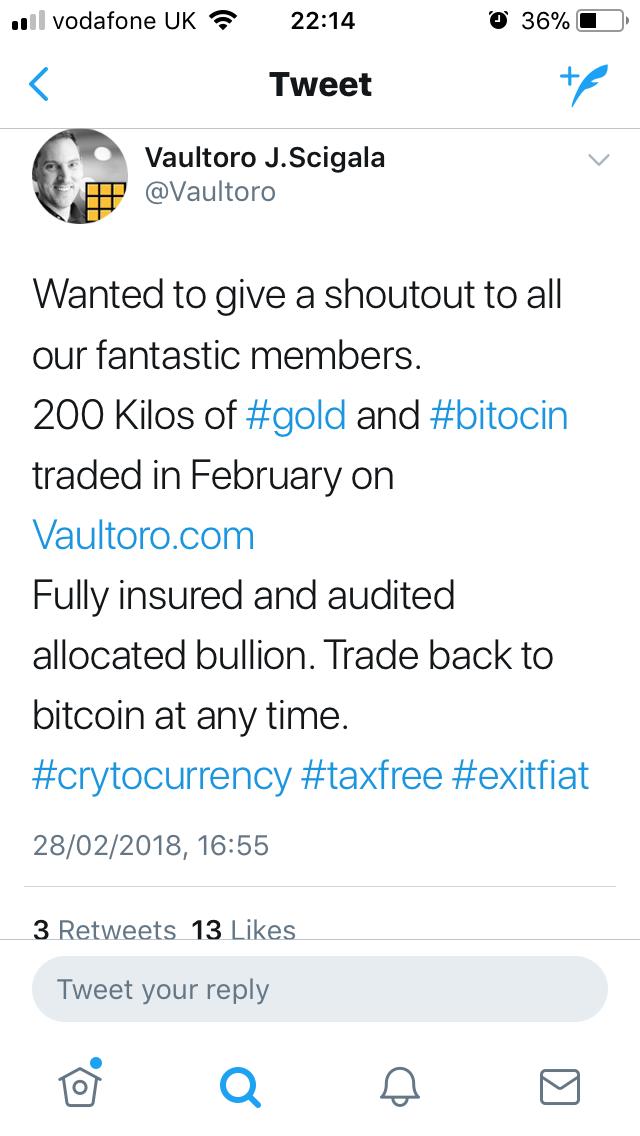Tap the back arrow icon
This screenshot has width=640, height=1136.
(40, 85)
